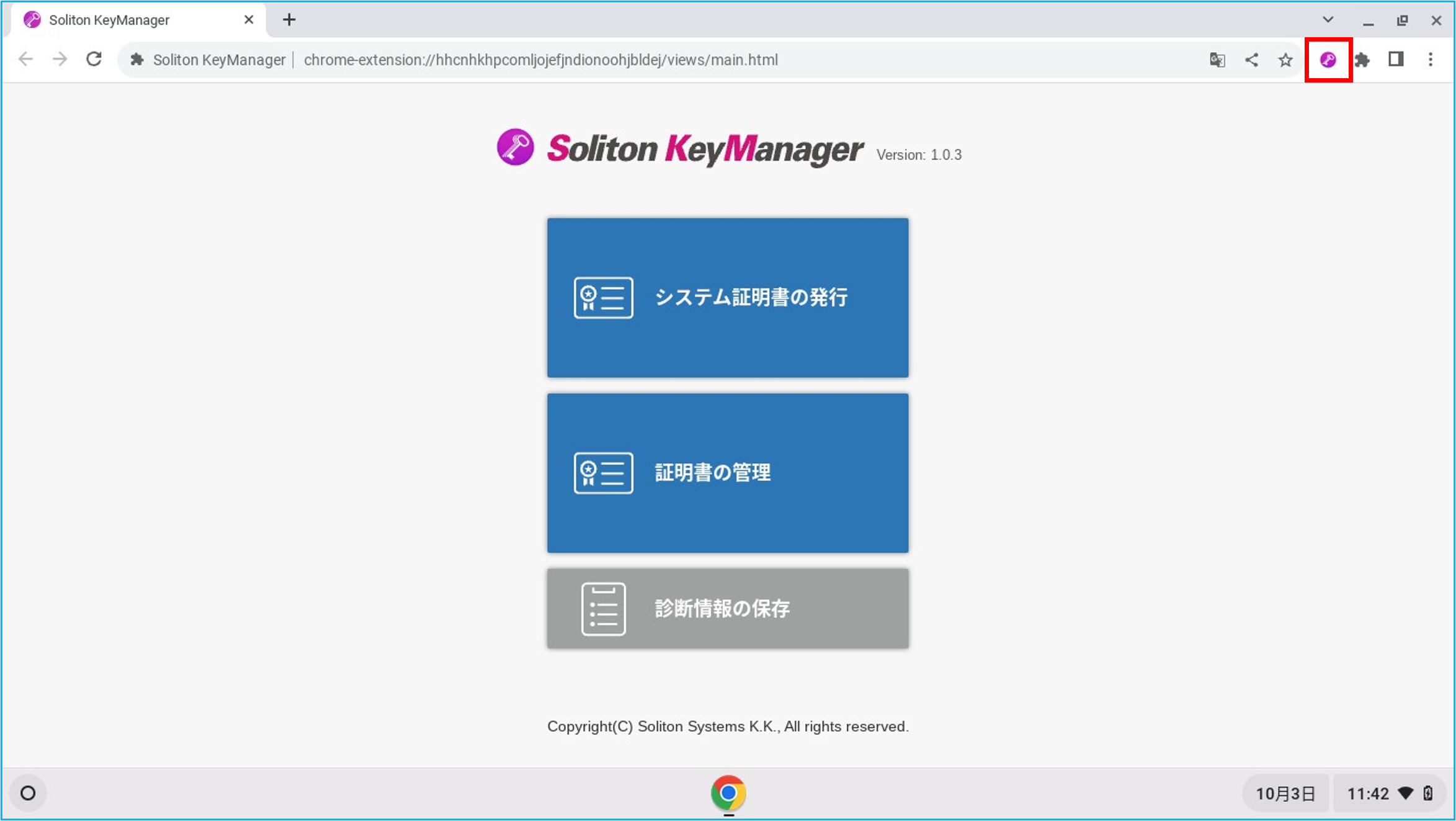Click the Soliton KeyManager extension icon in toolbar
The image size is (1456, 821).
[1328, 60]
